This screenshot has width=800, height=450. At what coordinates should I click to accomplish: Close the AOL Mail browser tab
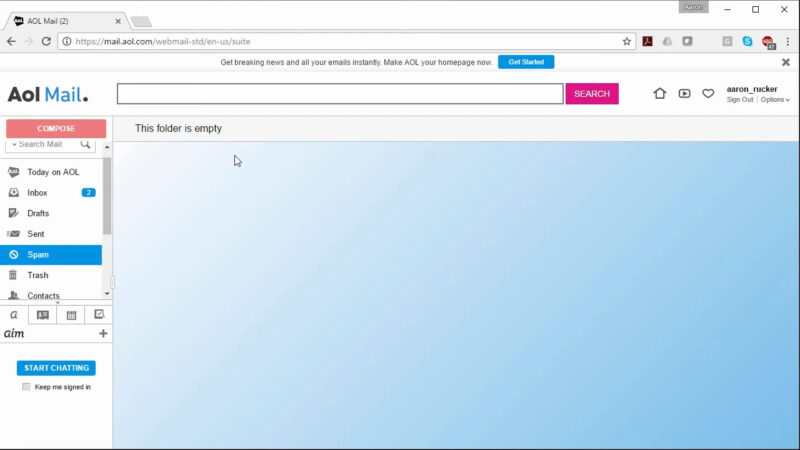point(118,21)
